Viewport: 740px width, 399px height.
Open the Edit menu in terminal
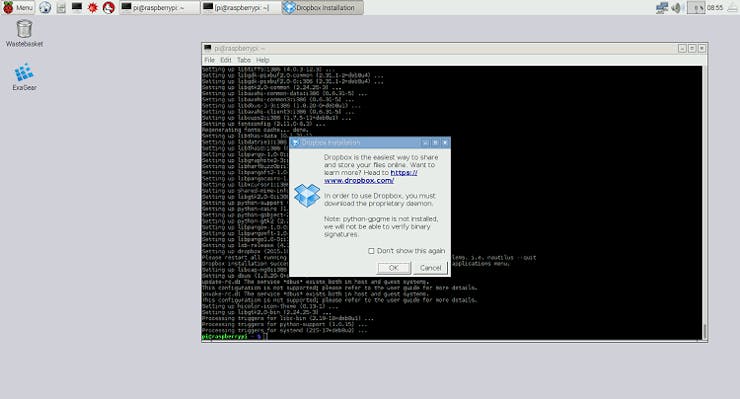coord(226,60)
